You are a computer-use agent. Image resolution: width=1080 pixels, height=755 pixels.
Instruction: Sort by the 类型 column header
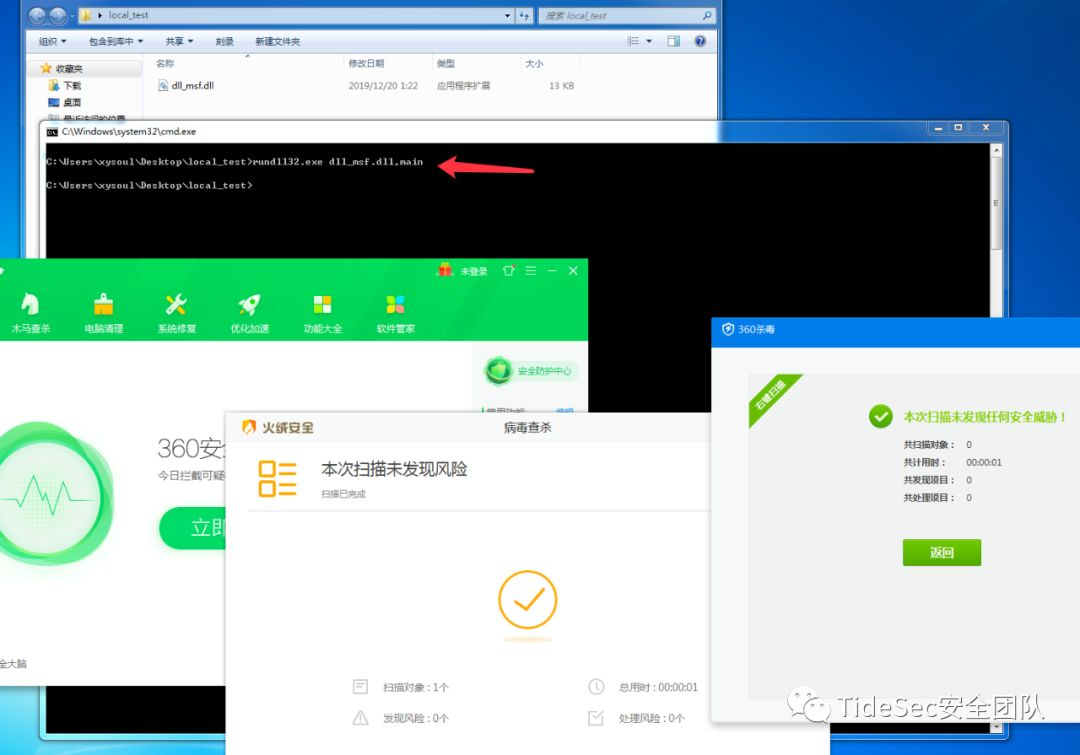click(446, 63)
